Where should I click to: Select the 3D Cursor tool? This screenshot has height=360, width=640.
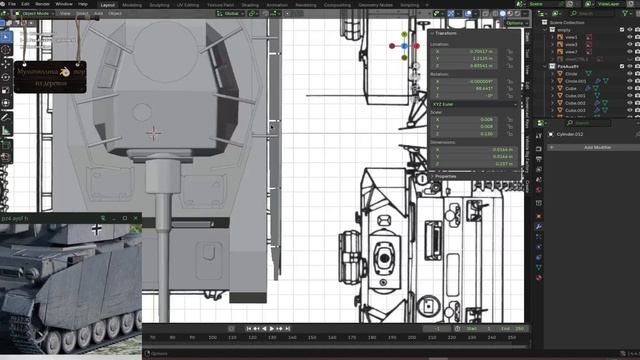(x=6, y=50)
